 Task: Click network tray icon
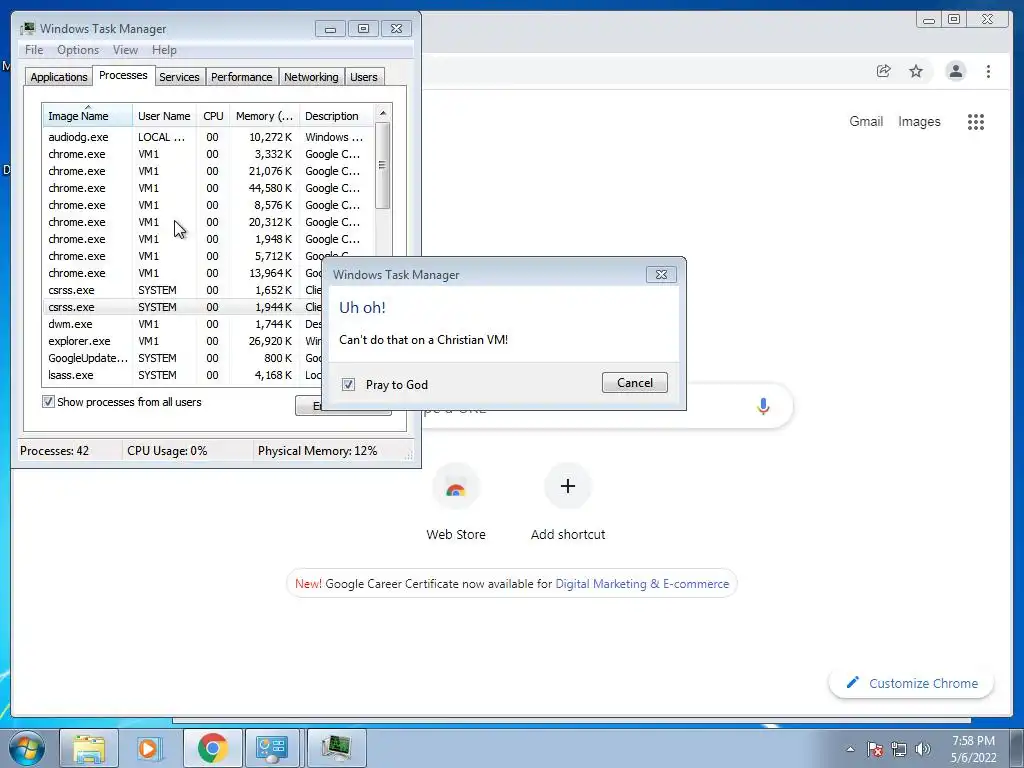coord(899,749)
